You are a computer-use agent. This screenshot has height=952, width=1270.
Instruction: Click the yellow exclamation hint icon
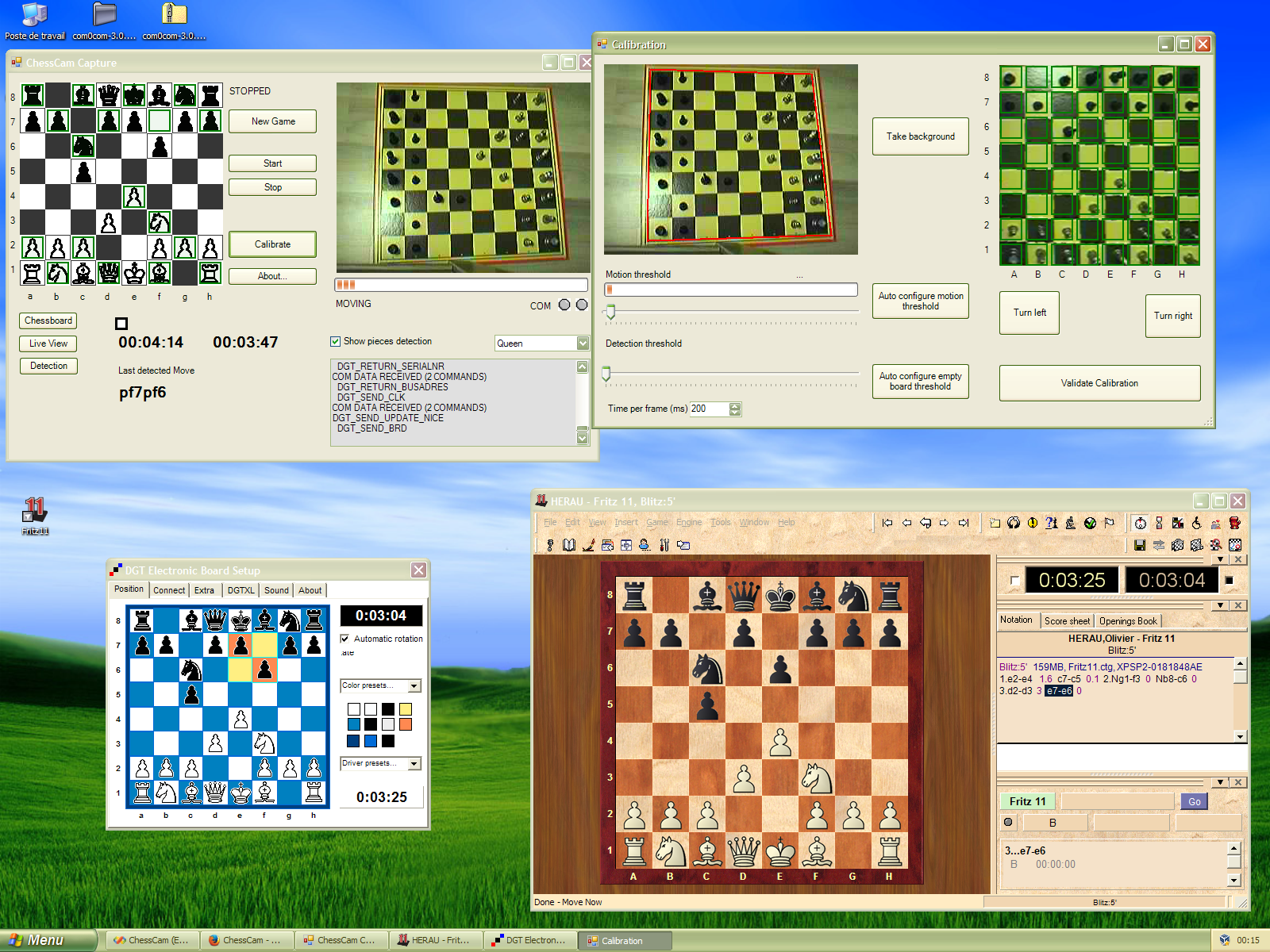tap(1033, 523)
